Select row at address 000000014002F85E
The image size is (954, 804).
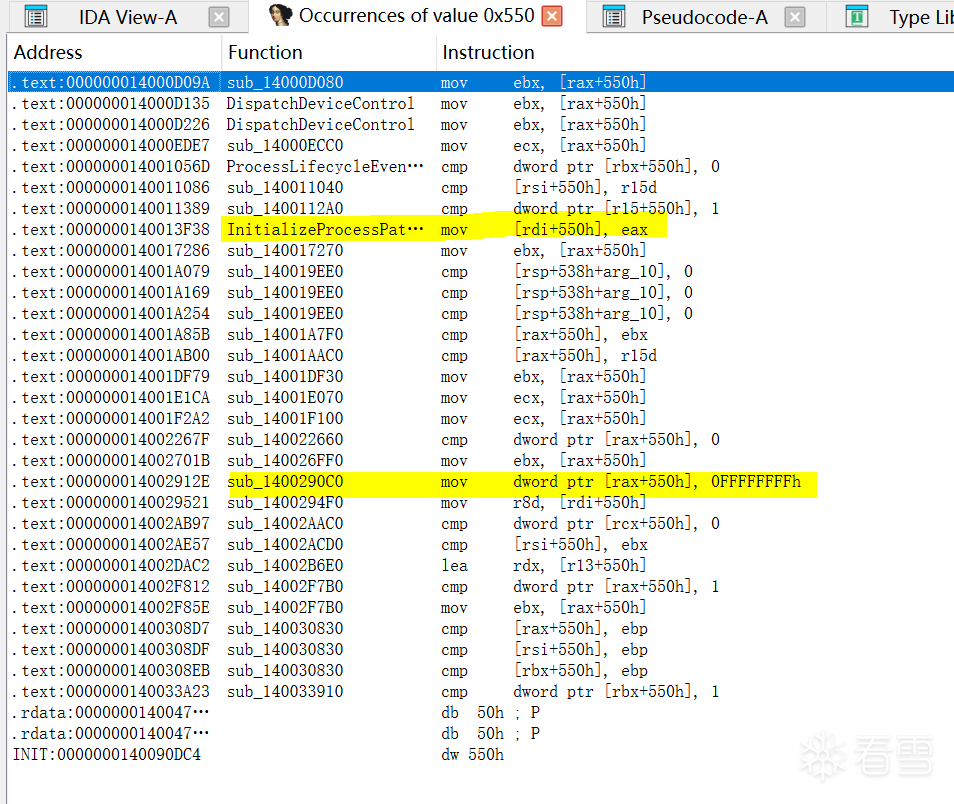[481, 607]
